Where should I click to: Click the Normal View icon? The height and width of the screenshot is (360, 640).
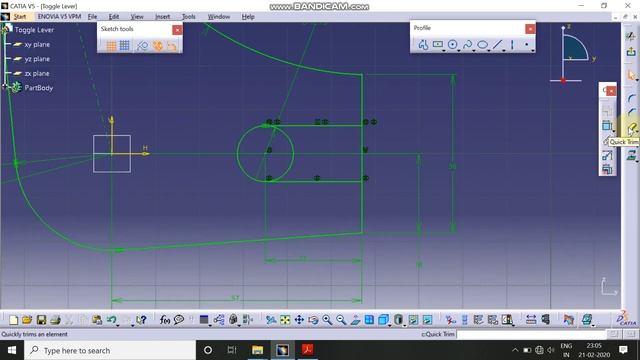[355, 320]
